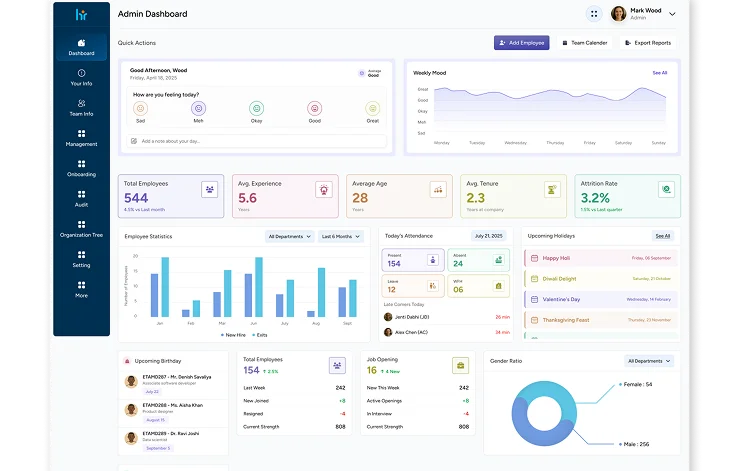Open the Dashboard sidebar item
Image resolution: width=739 pixels, height=471 pixels.
pyautogui.click(x=82, y=47)
